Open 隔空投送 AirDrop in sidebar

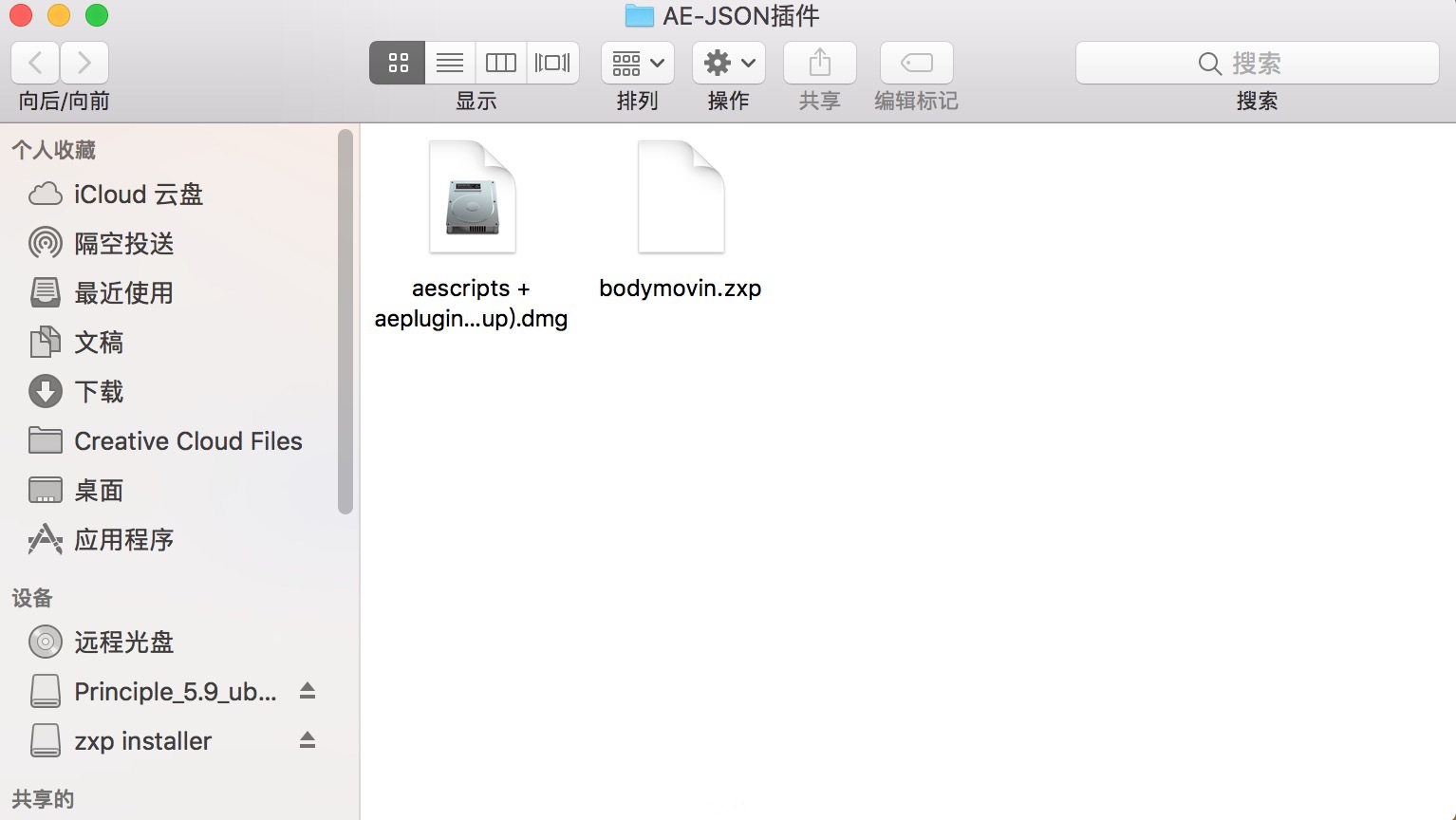coord(123,244)
